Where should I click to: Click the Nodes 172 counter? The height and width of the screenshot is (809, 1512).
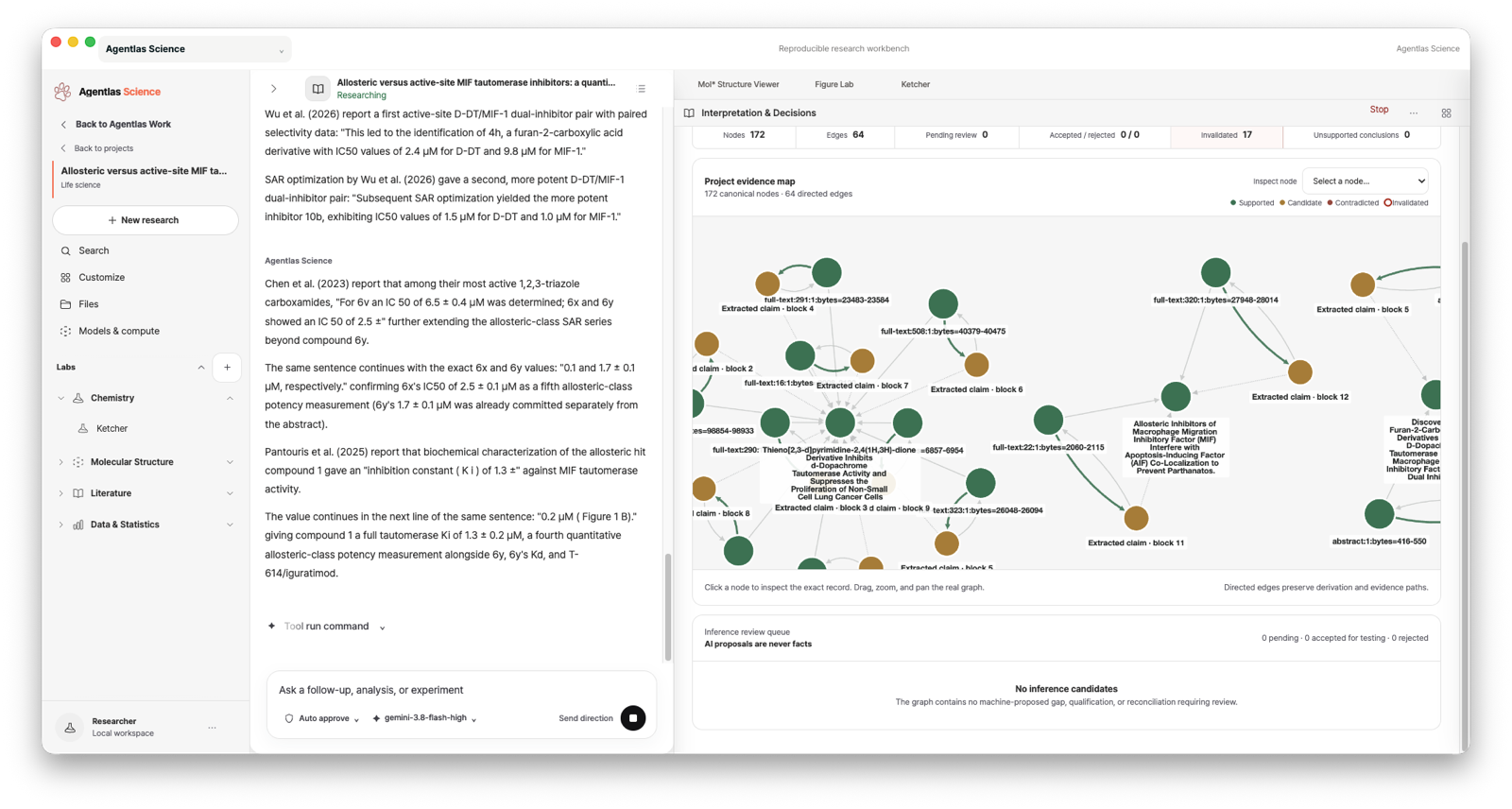pos(744,135)
